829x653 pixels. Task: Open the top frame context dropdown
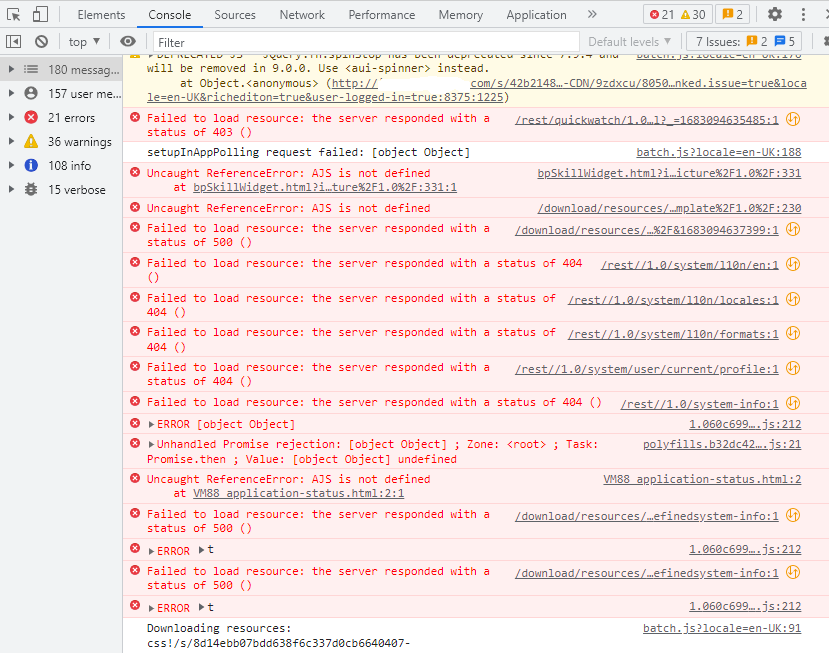click(84, 41)
